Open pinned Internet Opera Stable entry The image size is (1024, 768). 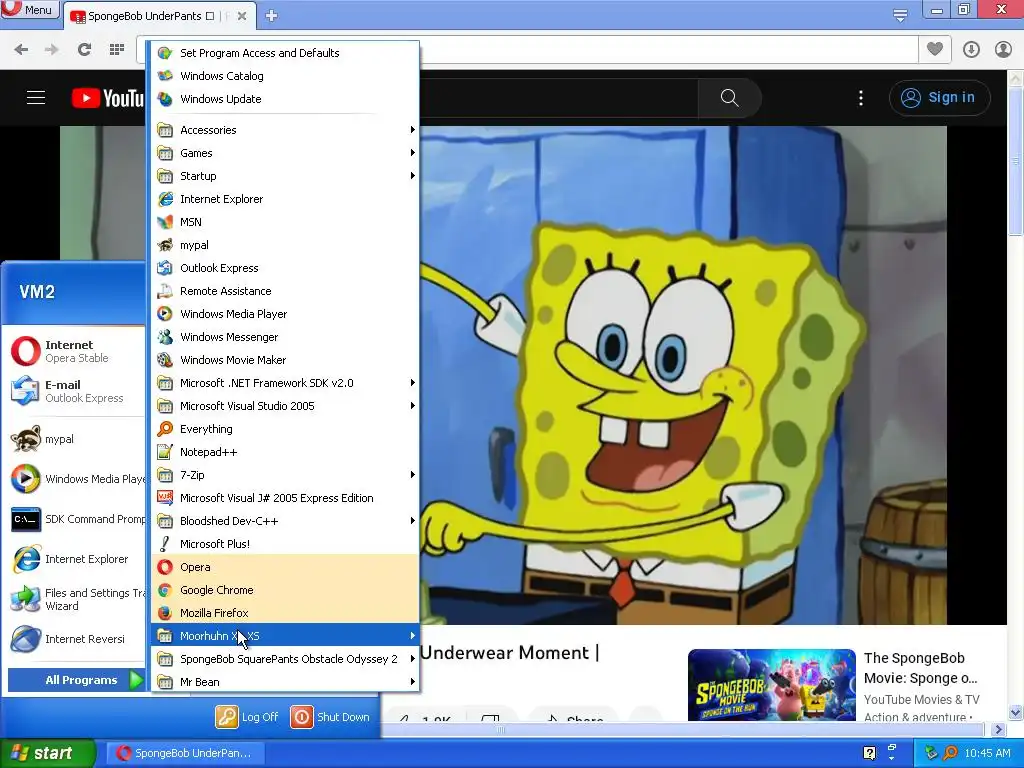(76, 351)
